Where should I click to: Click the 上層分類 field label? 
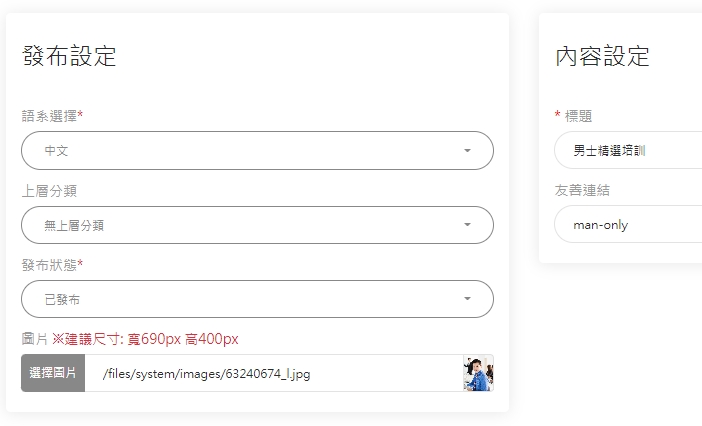tap(49, 190)
